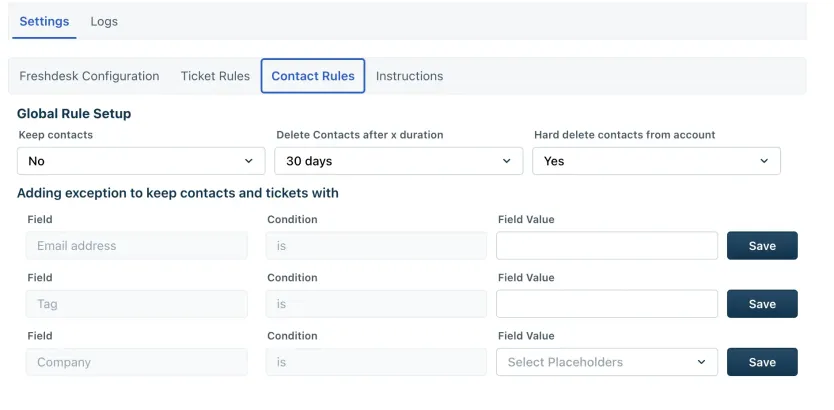
Task: Open the Freshdesk Configuration tab
Action: 89,76
